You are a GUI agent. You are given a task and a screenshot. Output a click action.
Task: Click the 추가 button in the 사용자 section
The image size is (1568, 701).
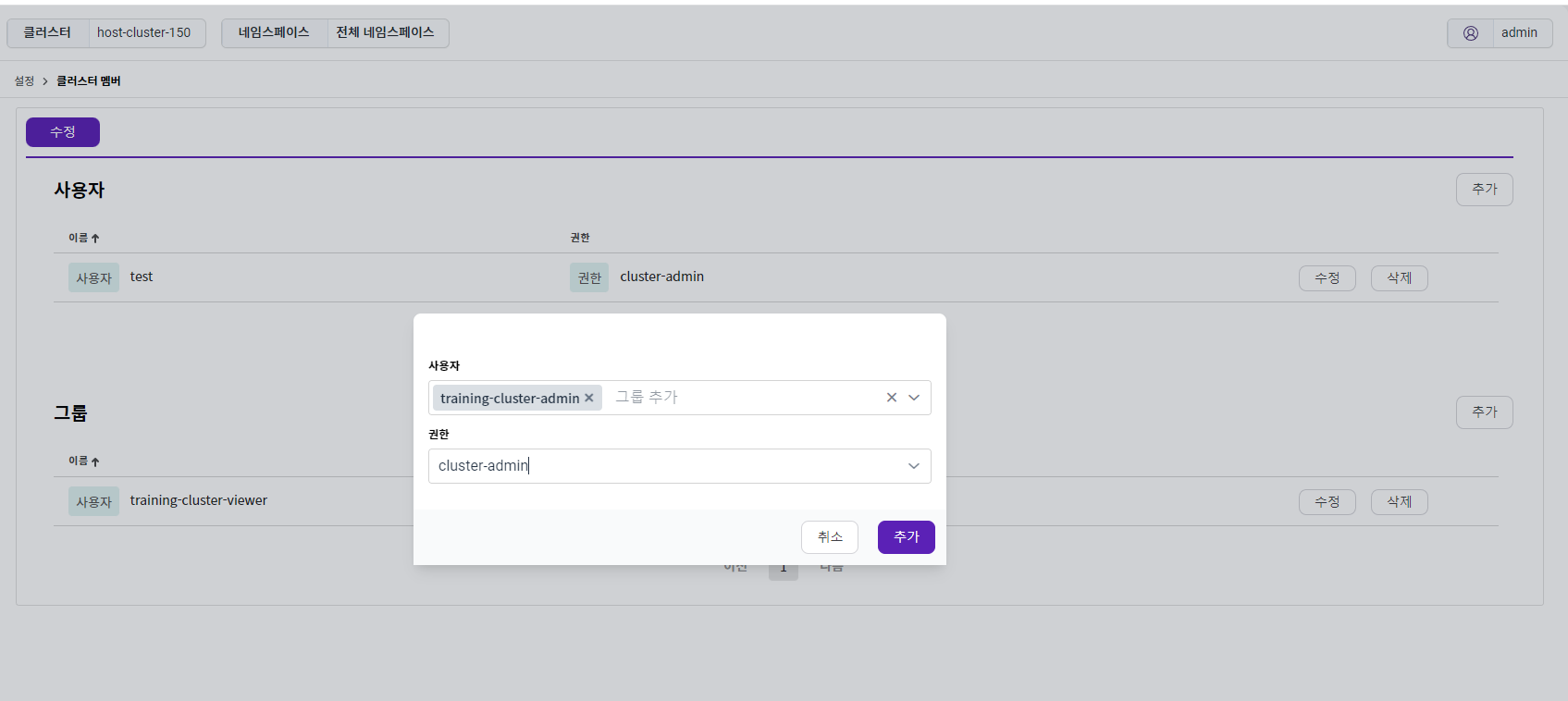(x=1485, y=190)
